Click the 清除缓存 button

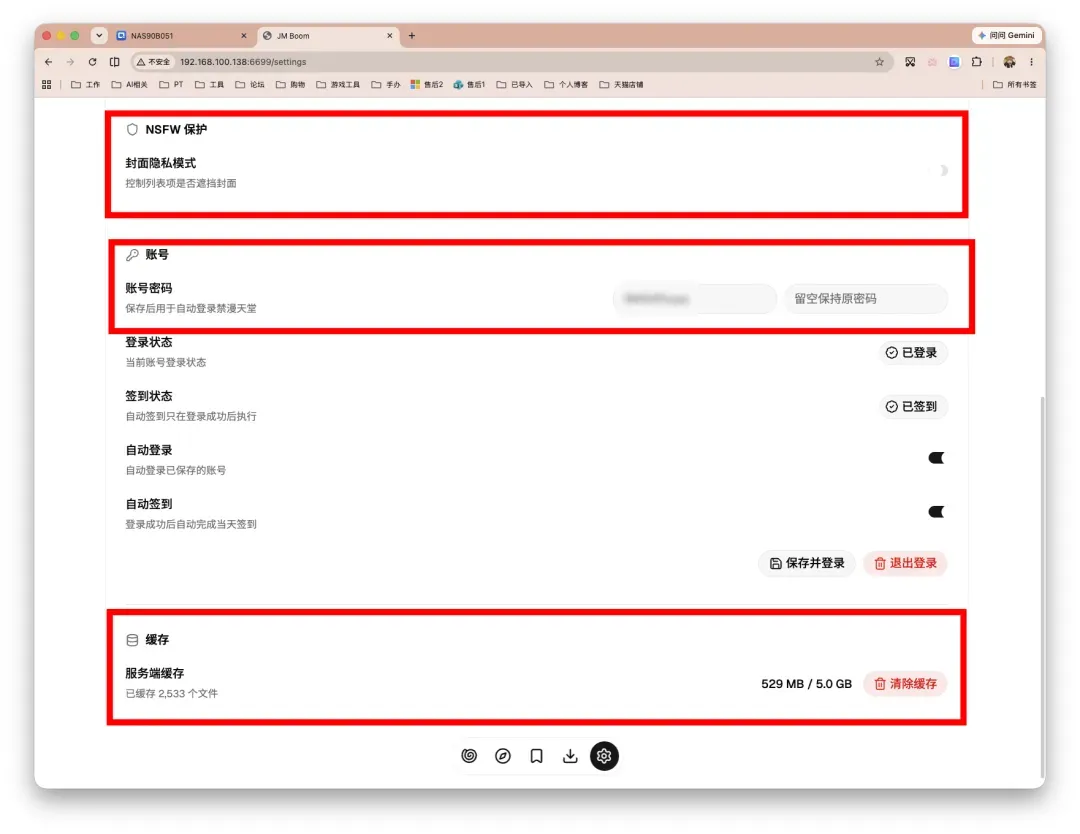[x=905, y=684]
